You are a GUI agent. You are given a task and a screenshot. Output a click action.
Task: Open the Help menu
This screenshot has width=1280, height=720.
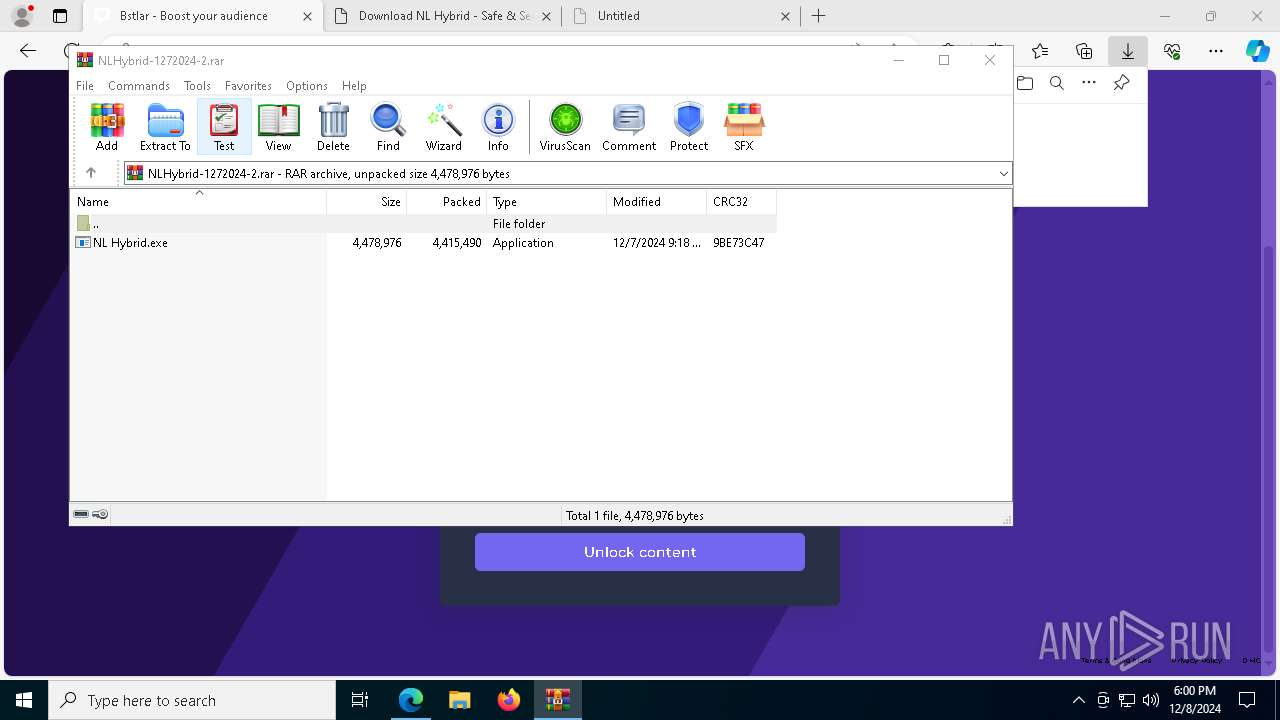click(x=354, y=86)
